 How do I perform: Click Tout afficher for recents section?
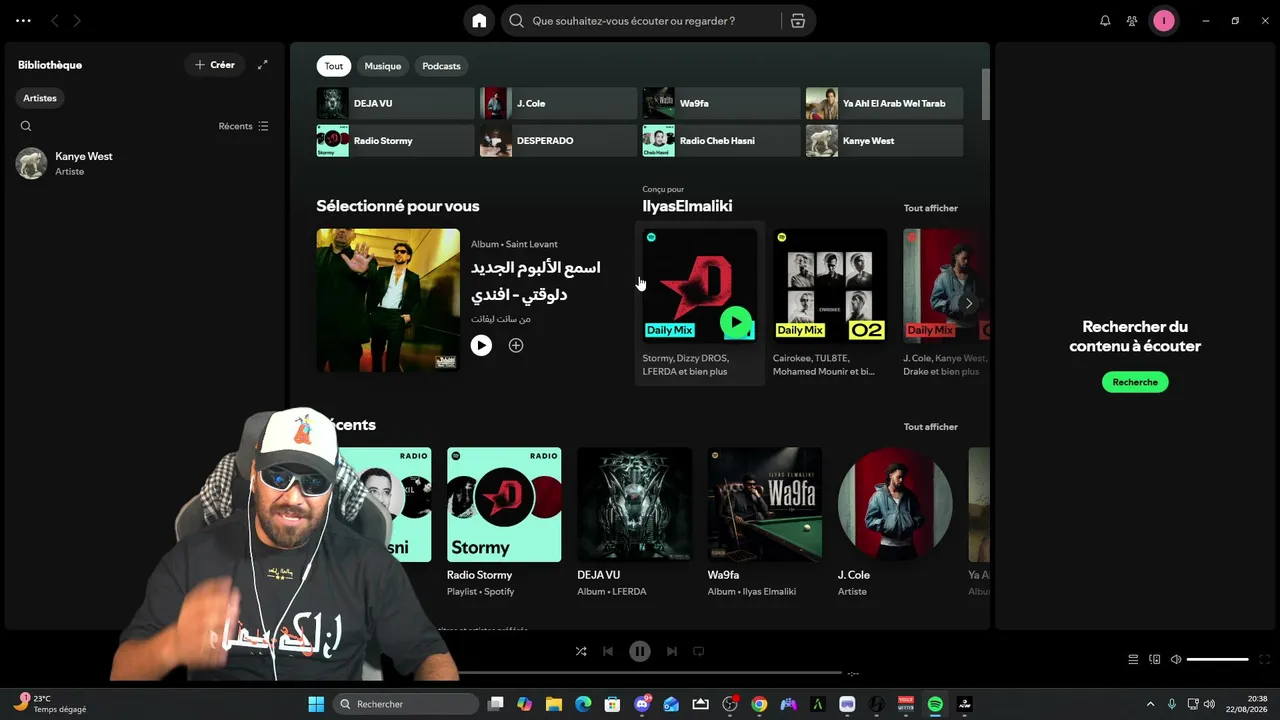click(x=930, y=427)
